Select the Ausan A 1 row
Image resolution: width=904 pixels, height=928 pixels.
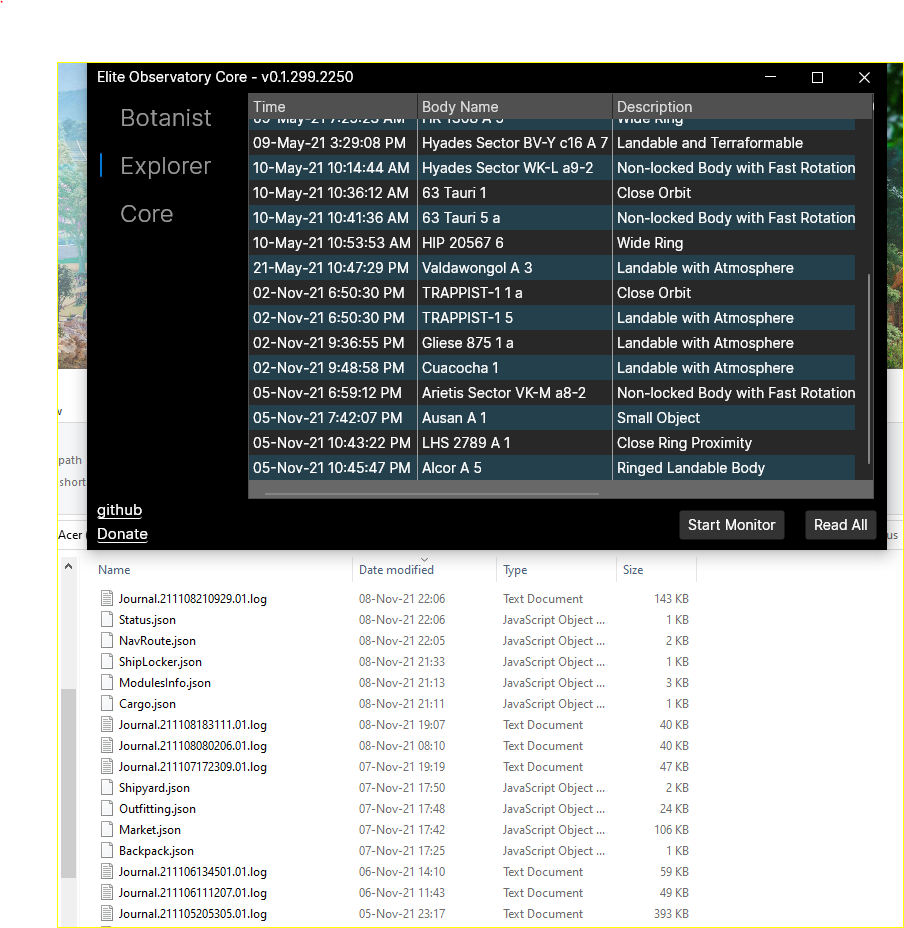(552, 418)
